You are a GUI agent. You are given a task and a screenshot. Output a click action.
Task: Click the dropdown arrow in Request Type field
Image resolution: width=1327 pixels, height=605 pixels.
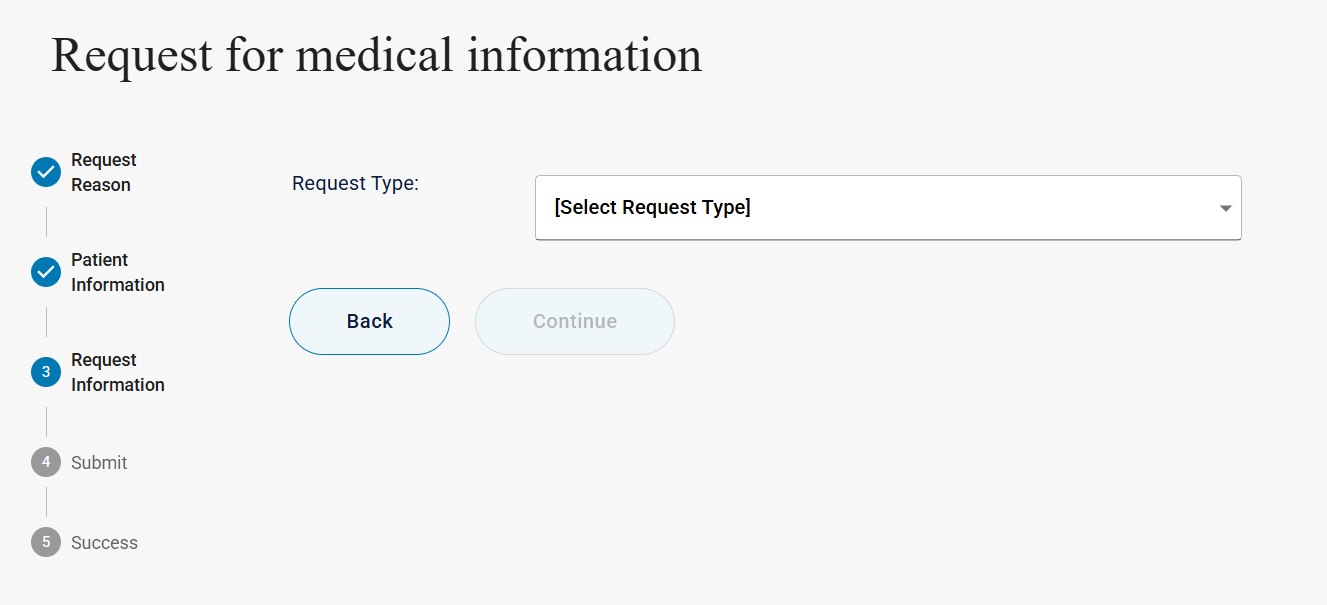[x=1225, y=208]
